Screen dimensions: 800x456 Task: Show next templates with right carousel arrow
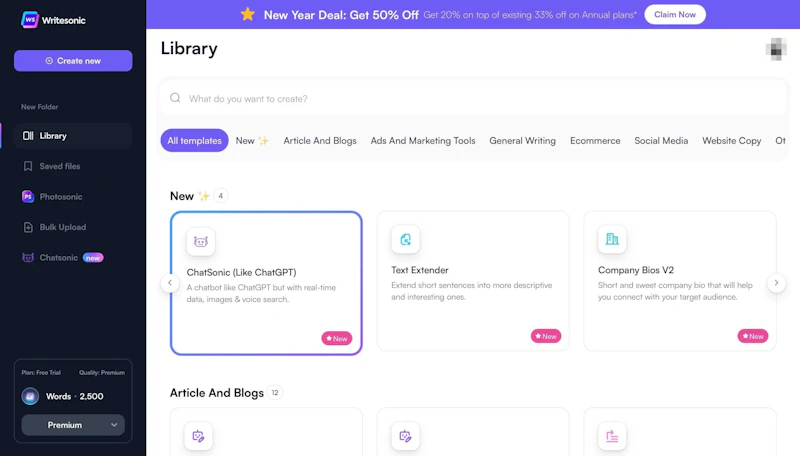pos(777,283)
